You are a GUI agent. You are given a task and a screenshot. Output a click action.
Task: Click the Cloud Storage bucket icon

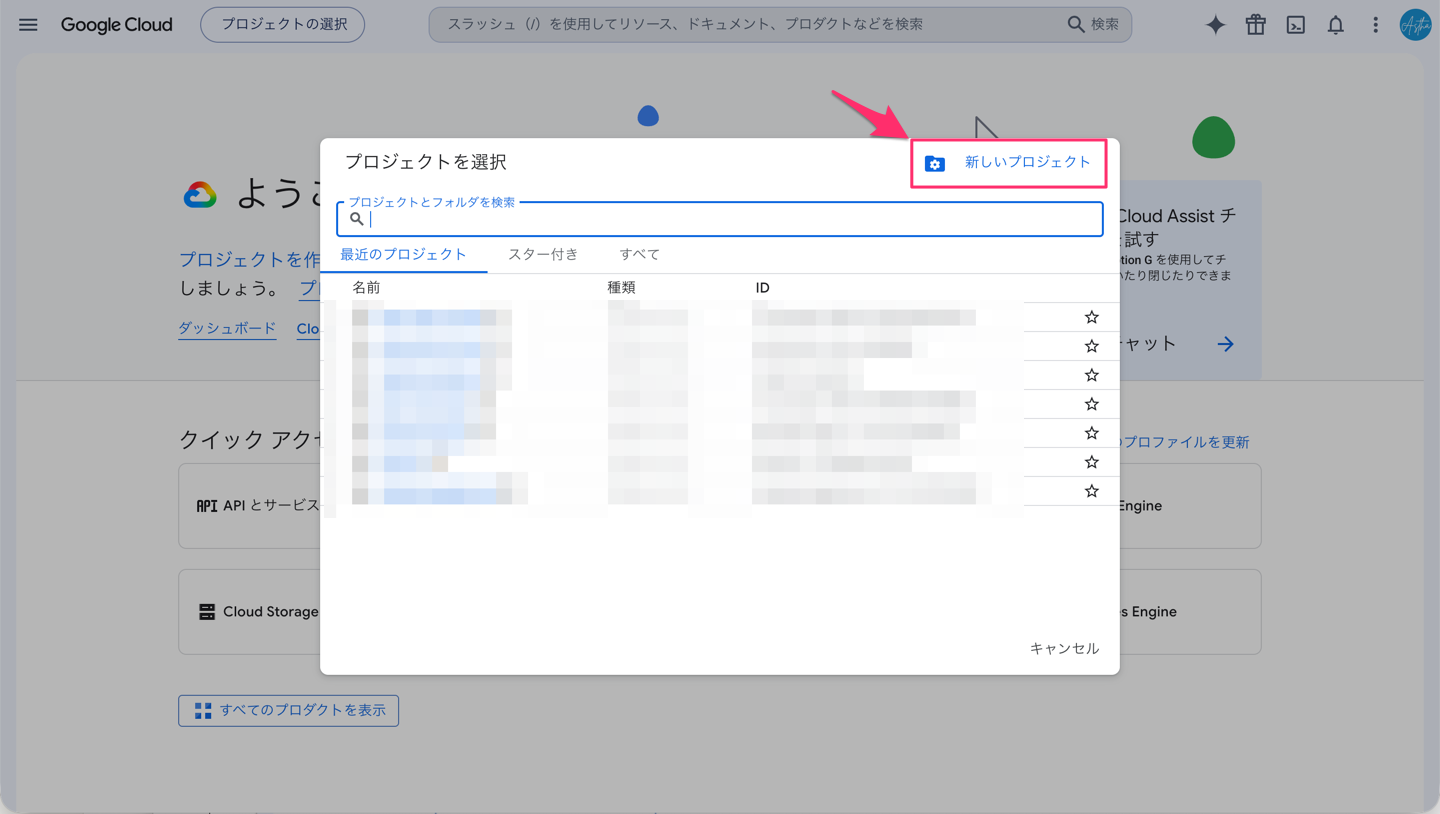tap(207, 612)
